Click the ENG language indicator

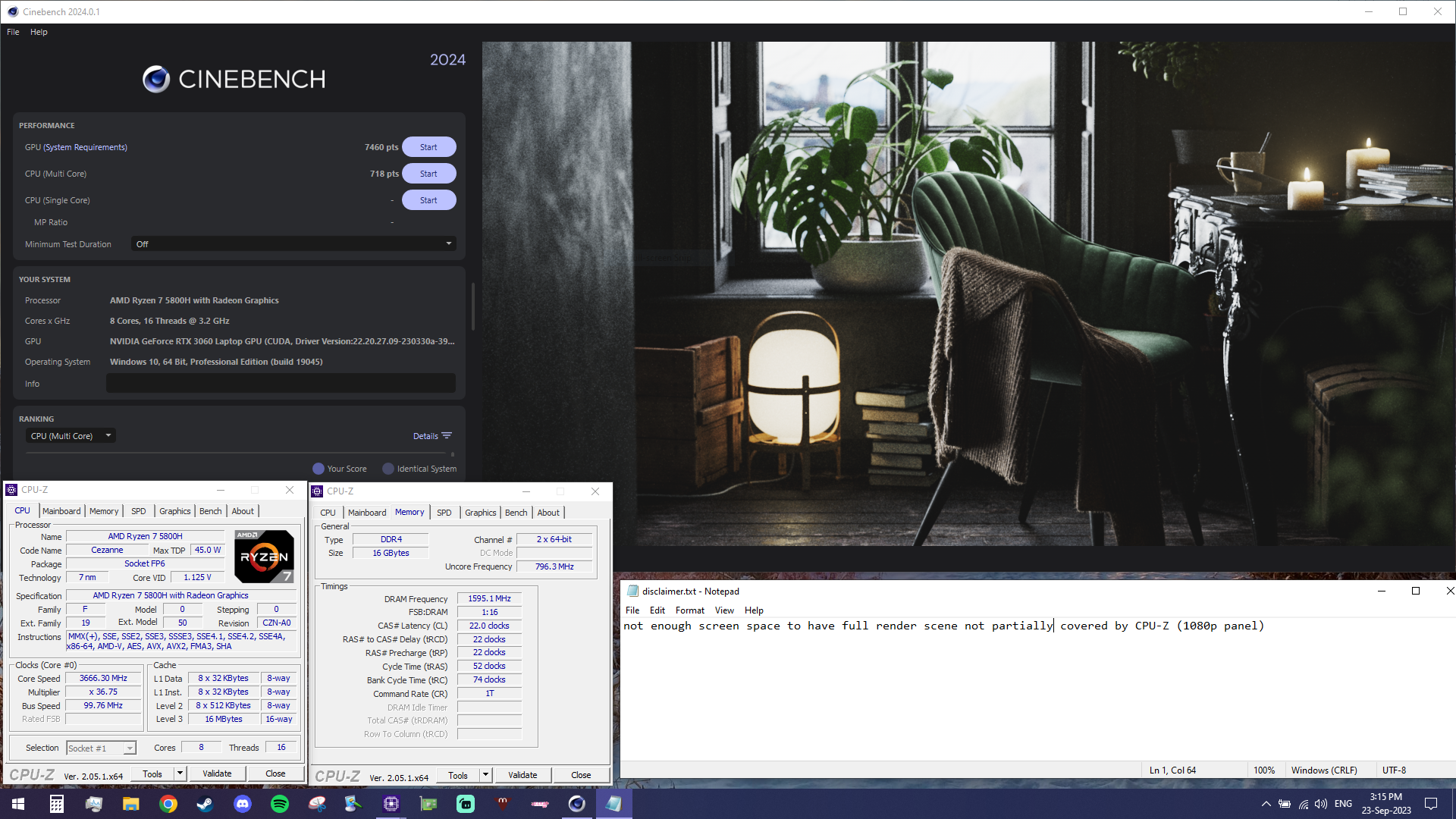point(1343,804)
